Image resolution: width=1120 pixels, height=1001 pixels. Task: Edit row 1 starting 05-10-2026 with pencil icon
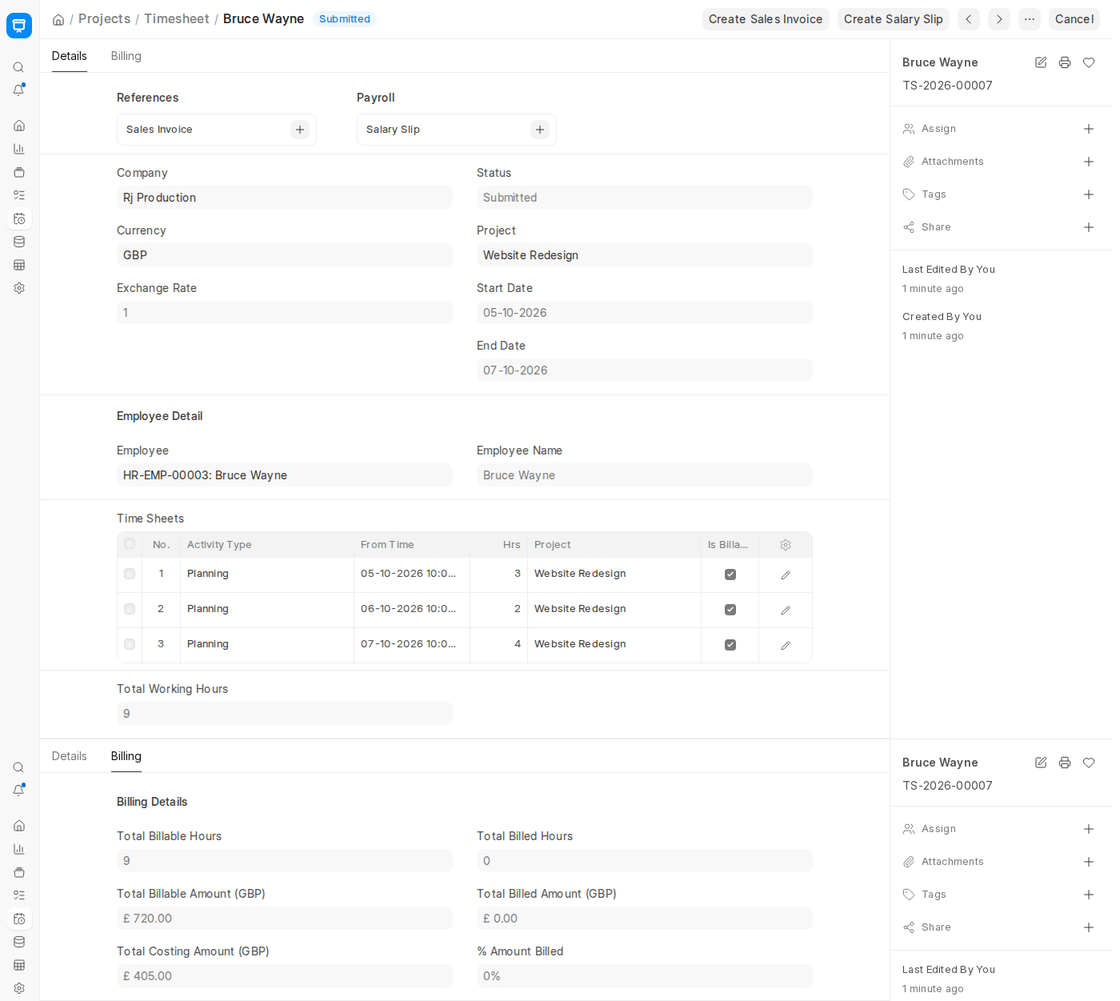[x=786, y=574]
